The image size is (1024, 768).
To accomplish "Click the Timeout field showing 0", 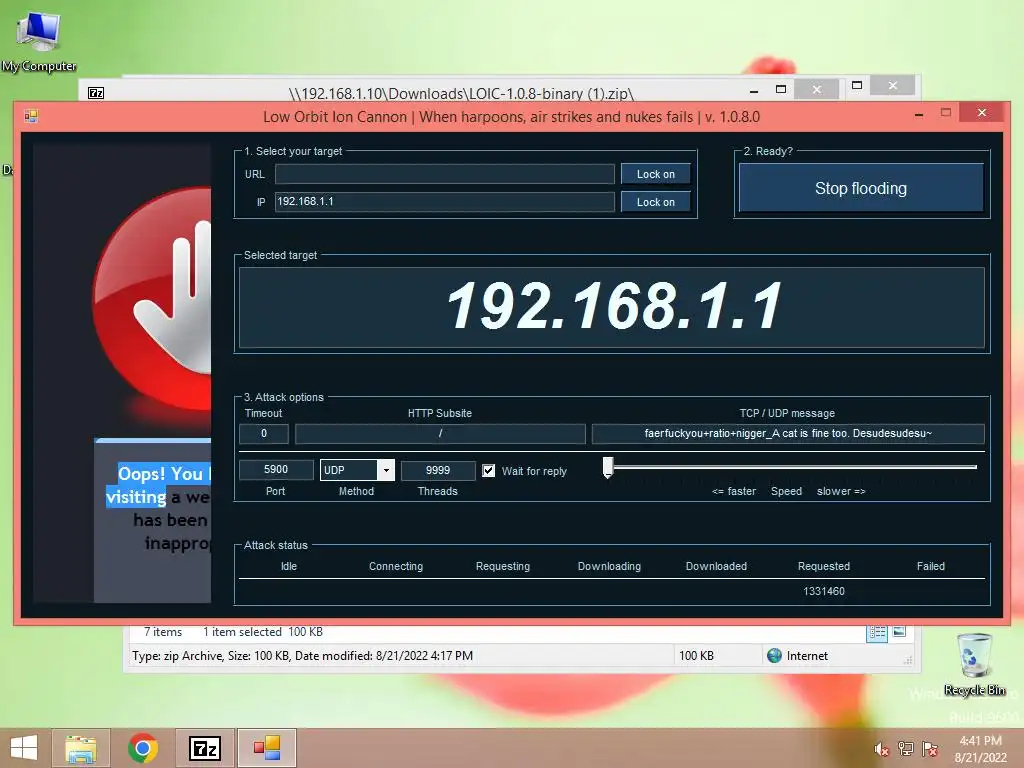I will tap(264, 434).
